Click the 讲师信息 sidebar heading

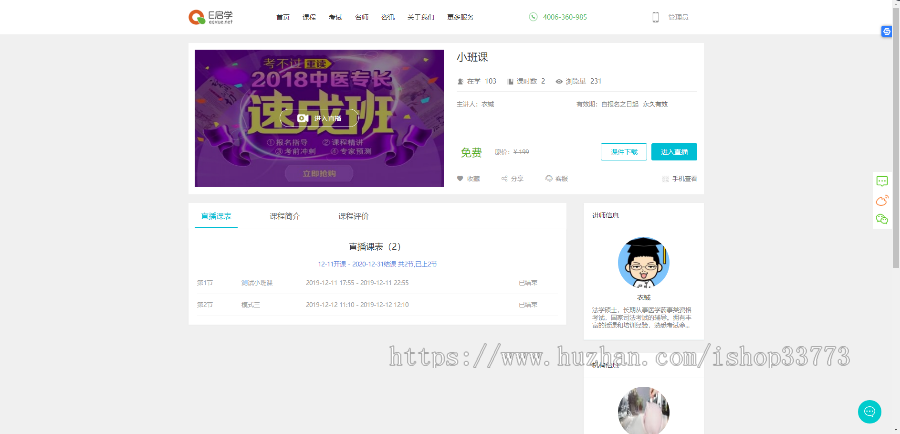606,215
